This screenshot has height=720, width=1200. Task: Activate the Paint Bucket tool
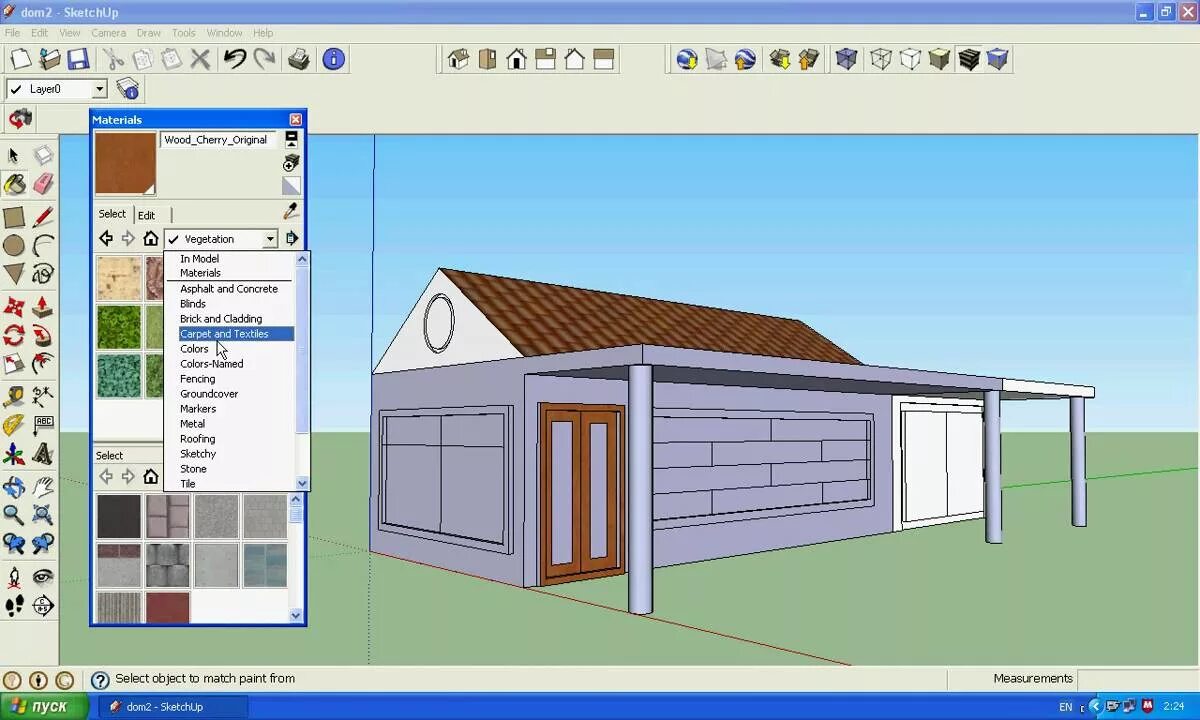pyautogui.click(x=14, y=184)
